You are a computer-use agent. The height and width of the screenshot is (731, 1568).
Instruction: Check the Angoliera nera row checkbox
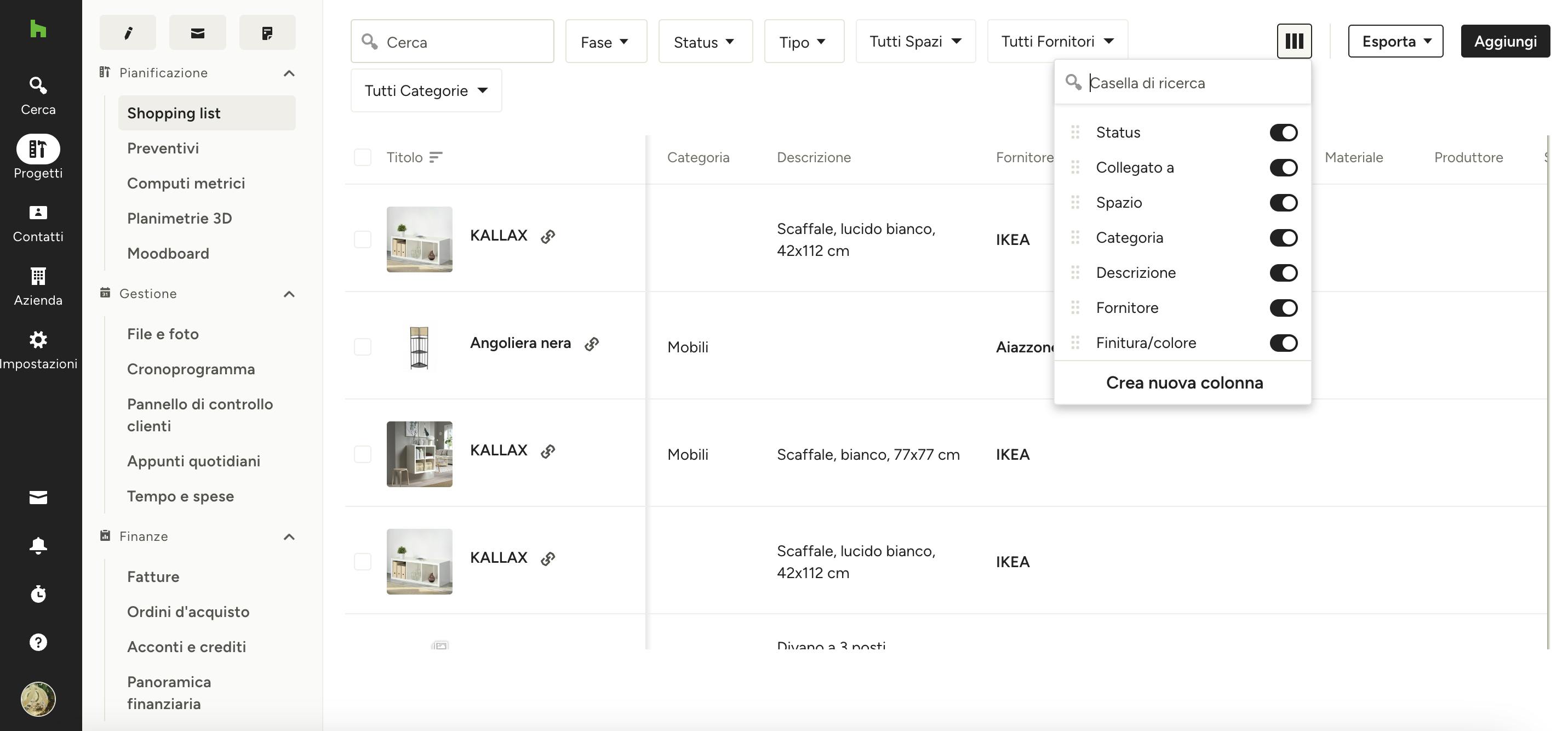click(363, 347)
